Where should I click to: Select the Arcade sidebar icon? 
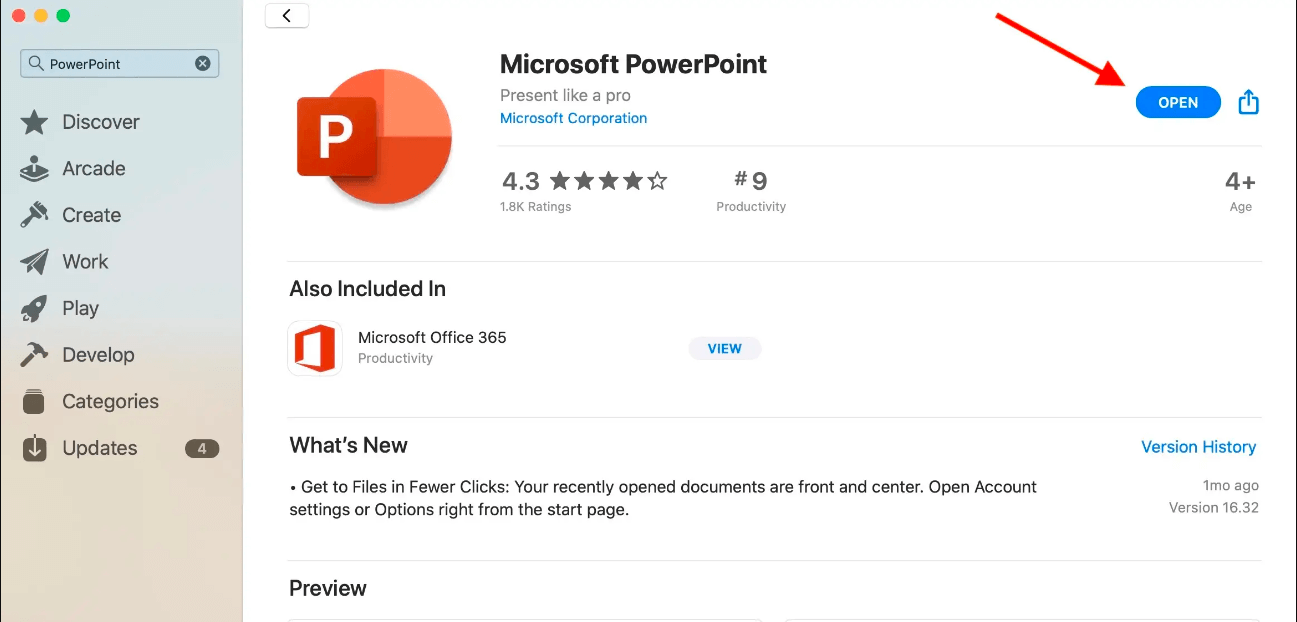point(91,168)
